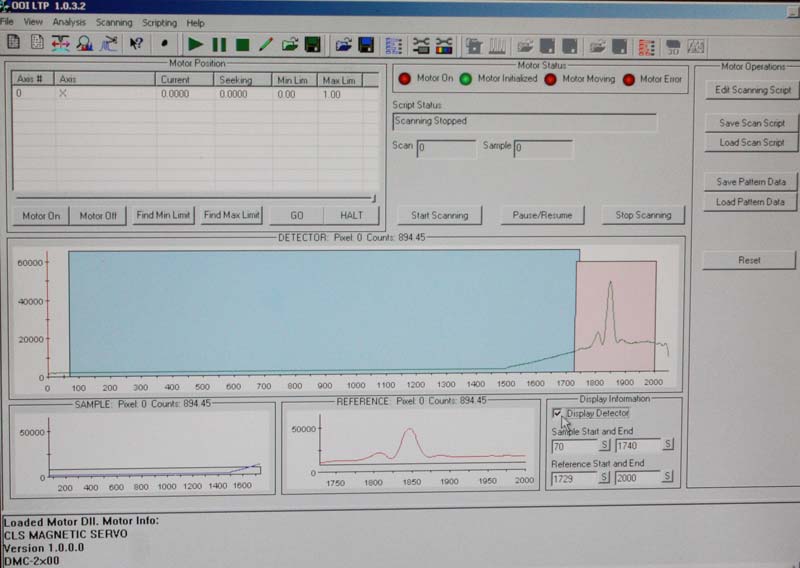Click the Motor On button
This screenshot has width=800, height=568.
point(41,216)
